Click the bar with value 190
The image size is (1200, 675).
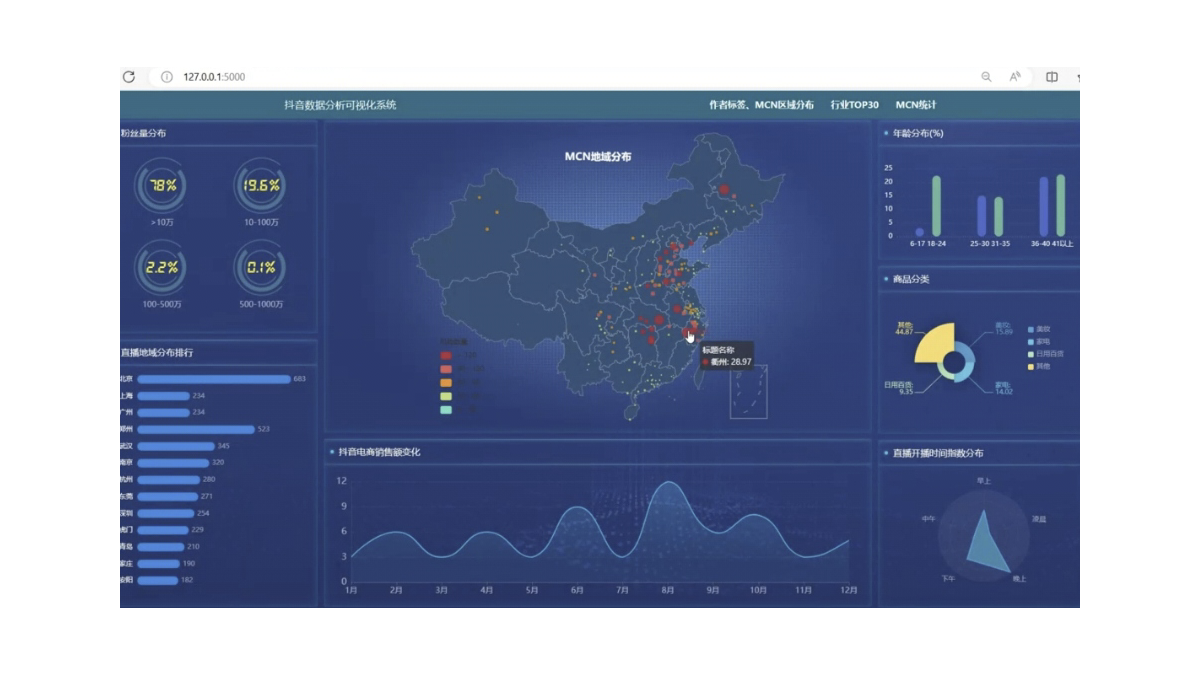pyautogui.click(x=159, y=564)
